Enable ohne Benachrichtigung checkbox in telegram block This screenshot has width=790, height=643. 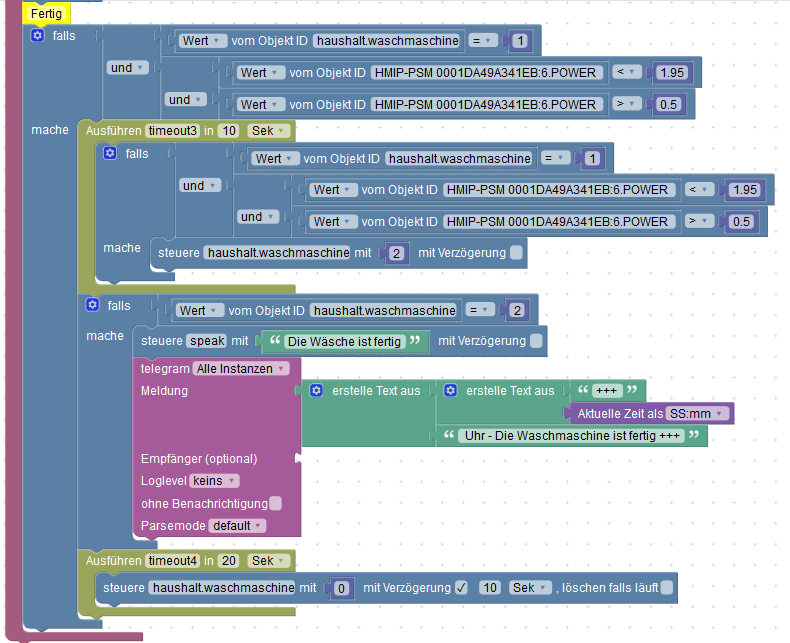click(276, 503)
